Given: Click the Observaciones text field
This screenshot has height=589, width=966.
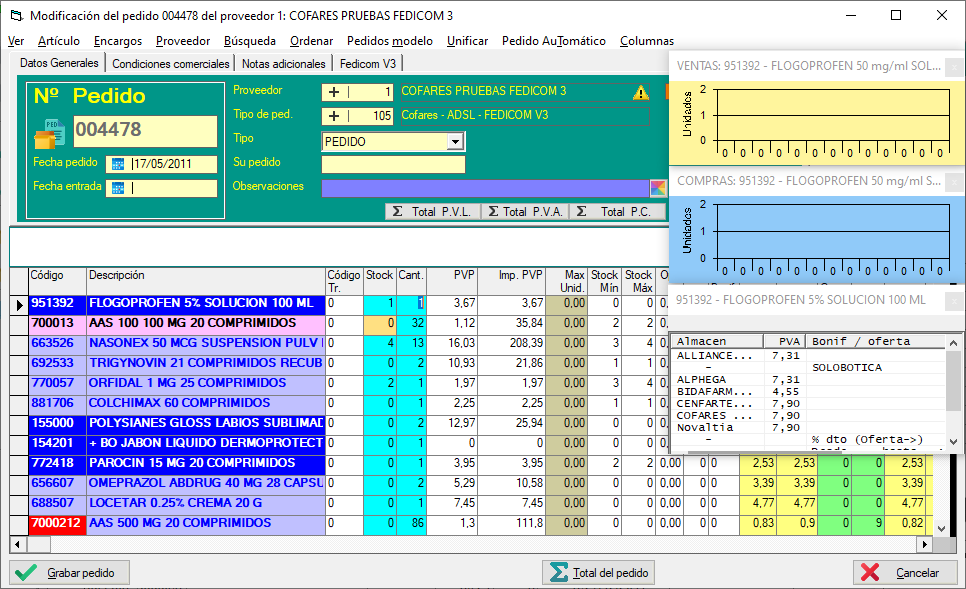Looking at the screenshot, I should tap(485, 188).
